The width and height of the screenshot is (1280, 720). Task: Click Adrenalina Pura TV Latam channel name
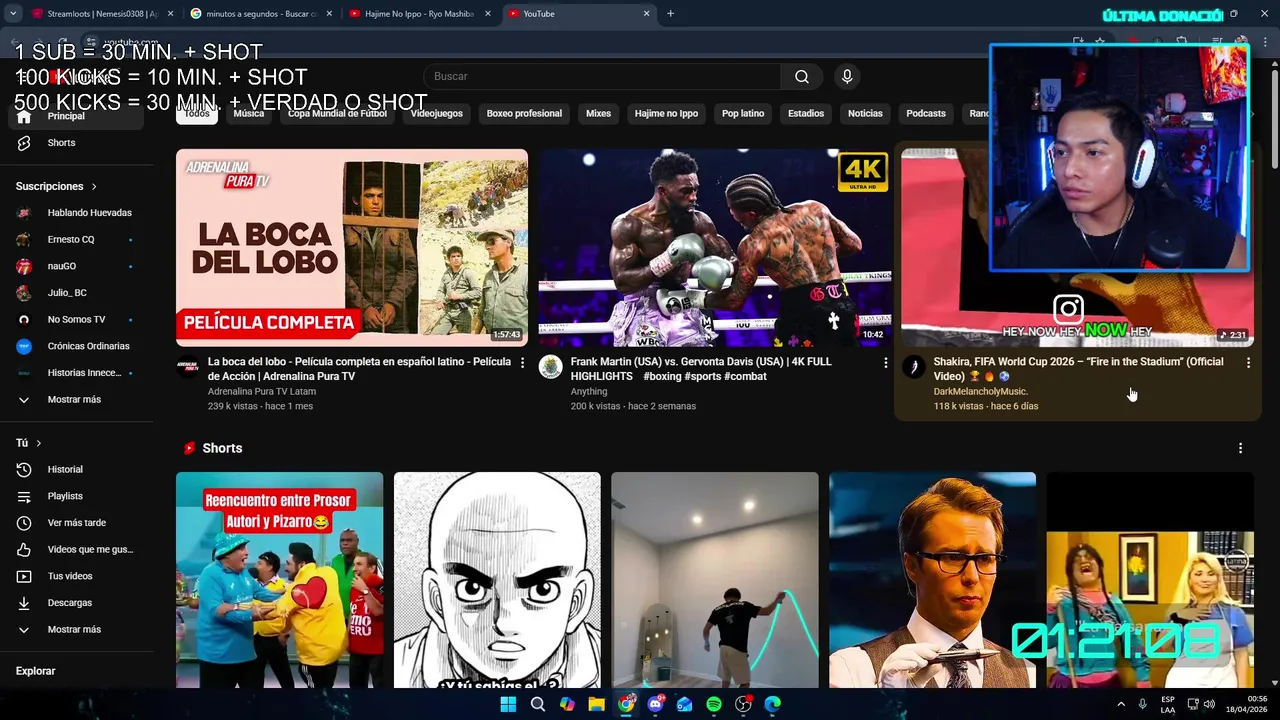click(262, 392)
